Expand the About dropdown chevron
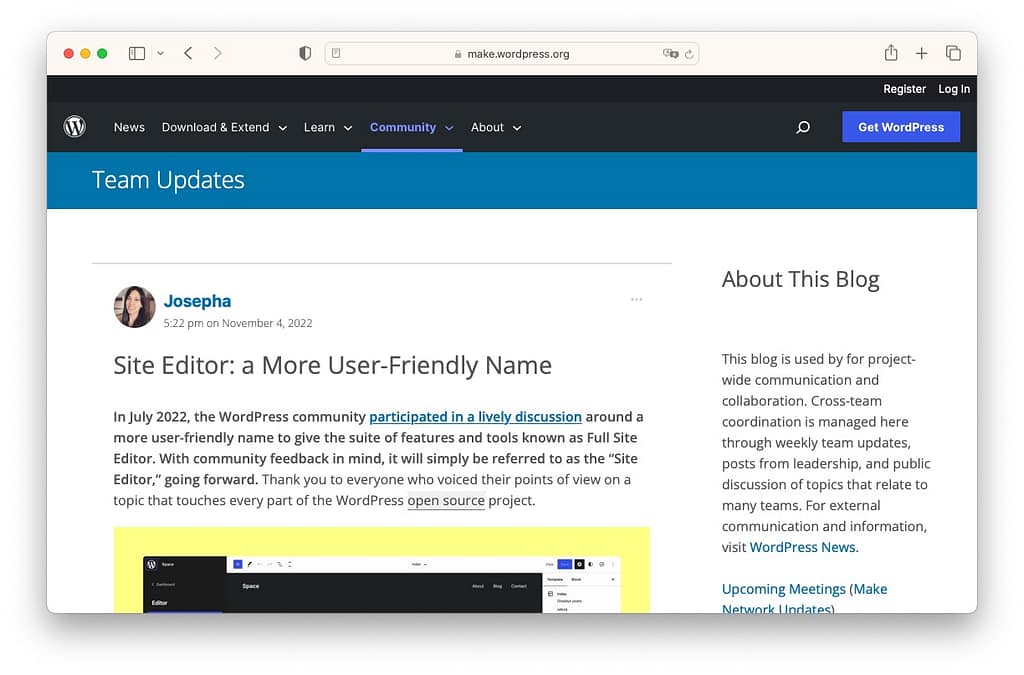This screenshot has width=1024, height=675. (519, 128)
